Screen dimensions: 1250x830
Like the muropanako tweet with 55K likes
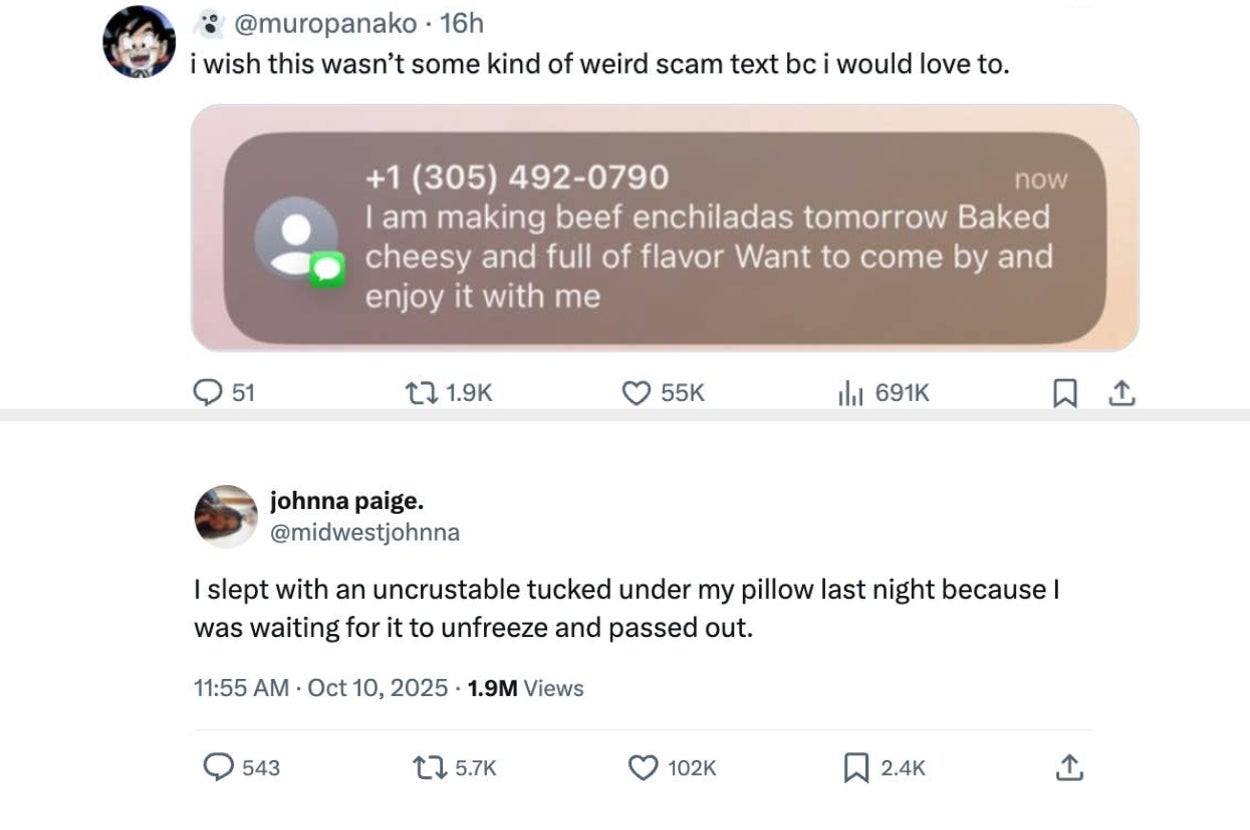point(636,394)
